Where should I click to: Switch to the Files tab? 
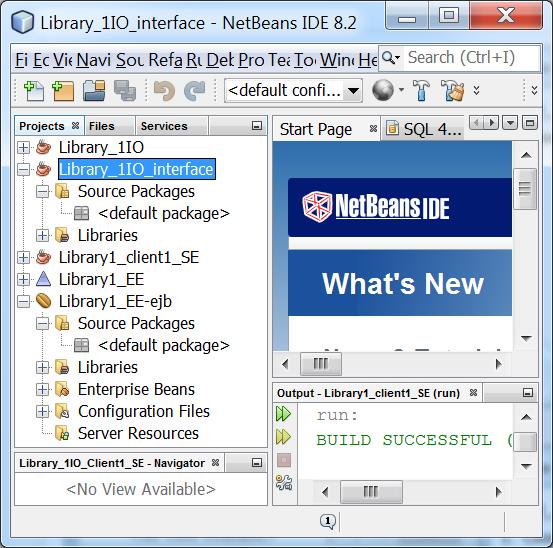pos(110,126)
